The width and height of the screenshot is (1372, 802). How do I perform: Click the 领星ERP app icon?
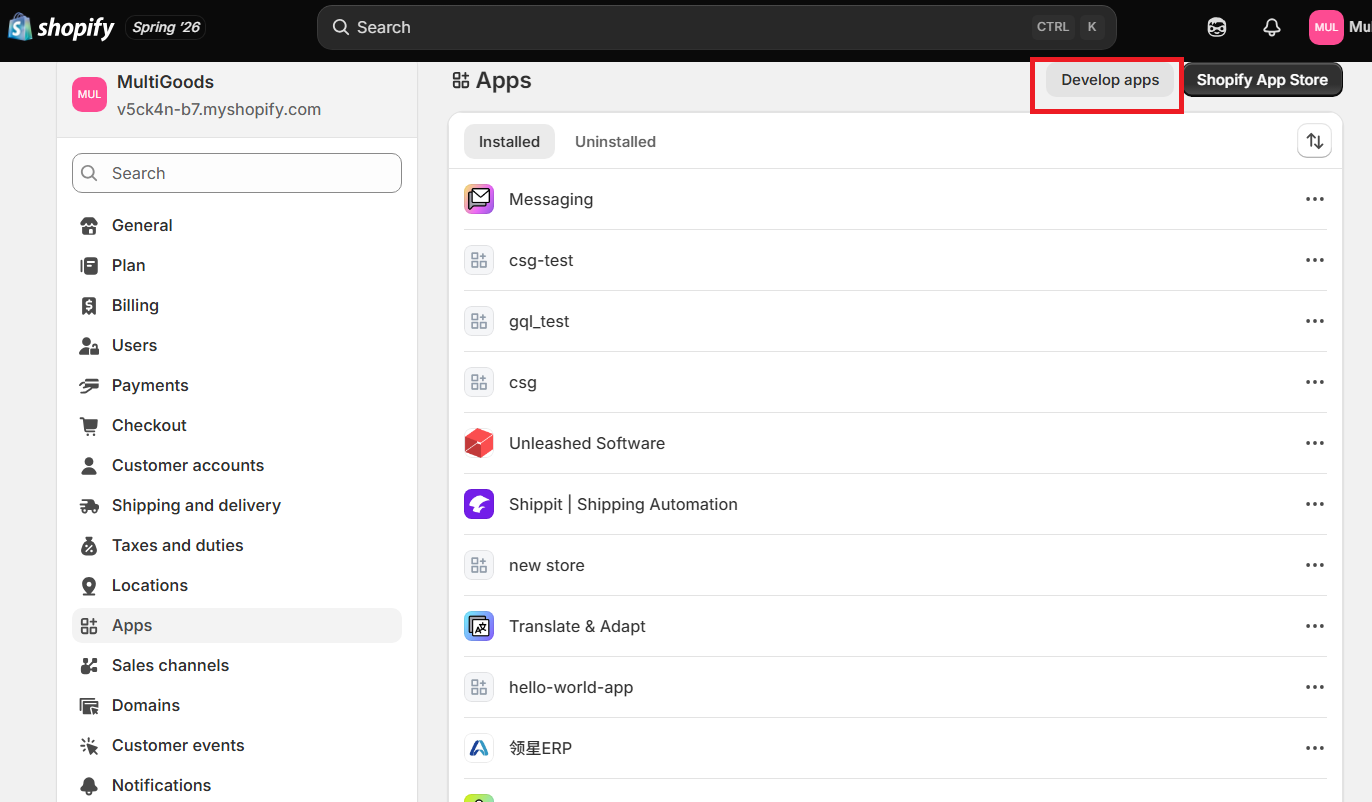pos(479,748)
